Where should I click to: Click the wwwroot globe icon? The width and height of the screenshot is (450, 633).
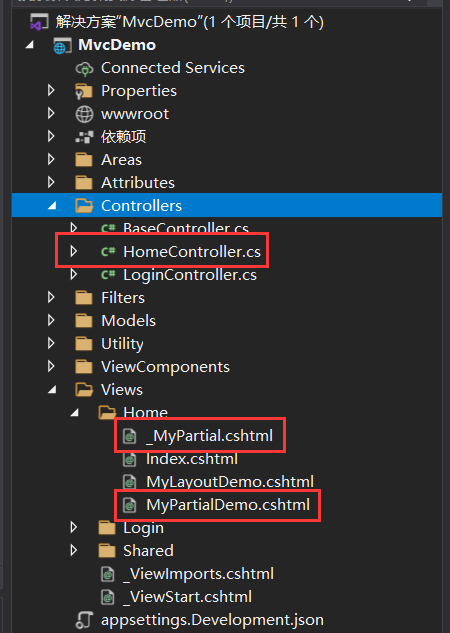tap(84, 114)
